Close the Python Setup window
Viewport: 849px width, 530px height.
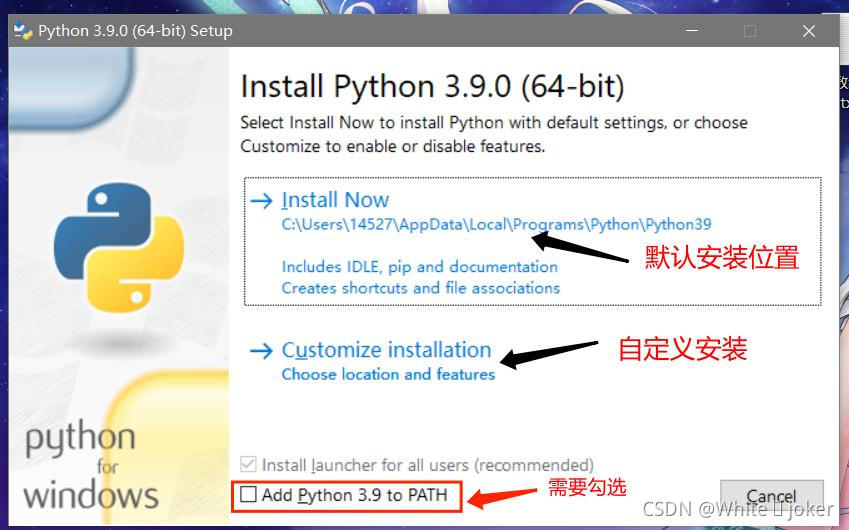pyautogui.click(x=809, y=31)
